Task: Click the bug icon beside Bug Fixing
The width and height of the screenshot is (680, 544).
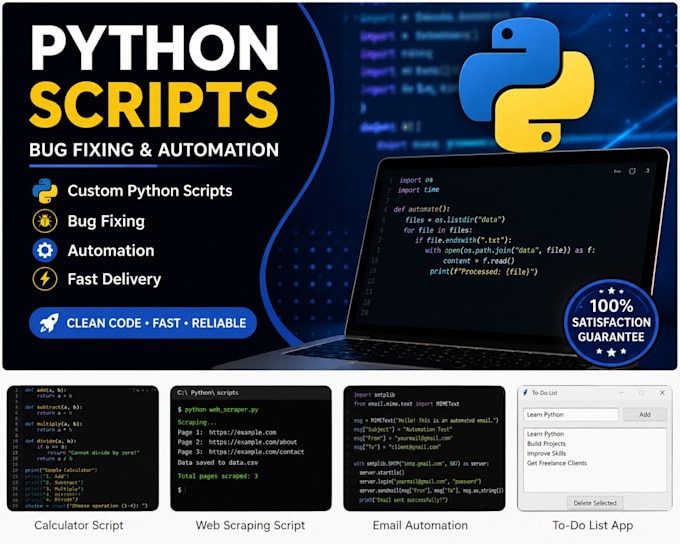Action: tap(45, 221)
